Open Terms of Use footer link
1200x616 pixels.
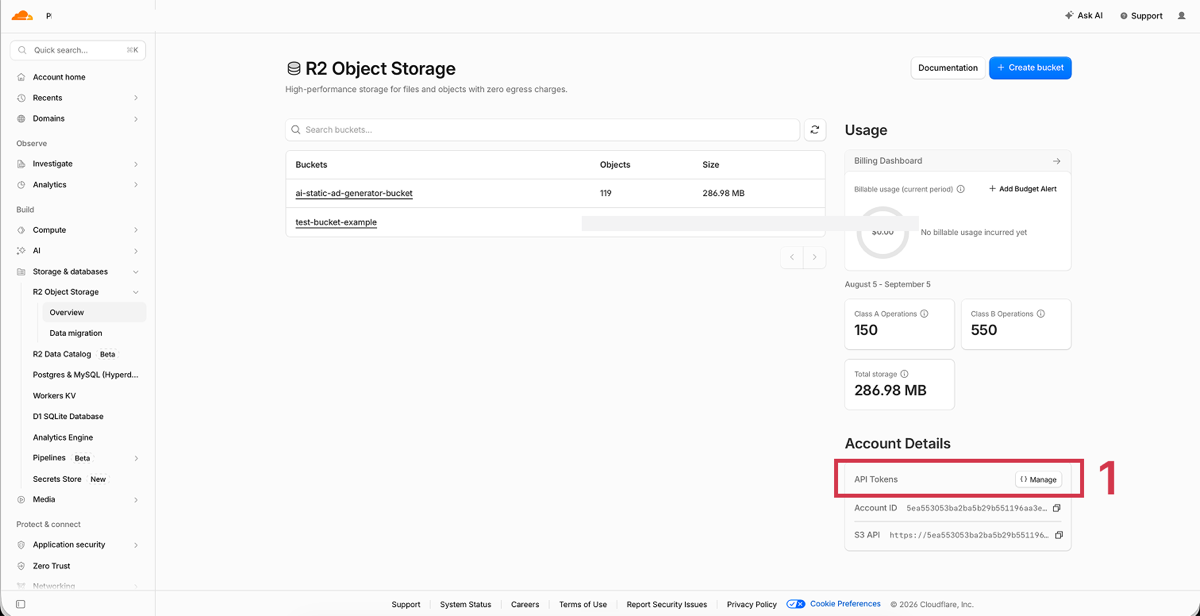[583, 604]
